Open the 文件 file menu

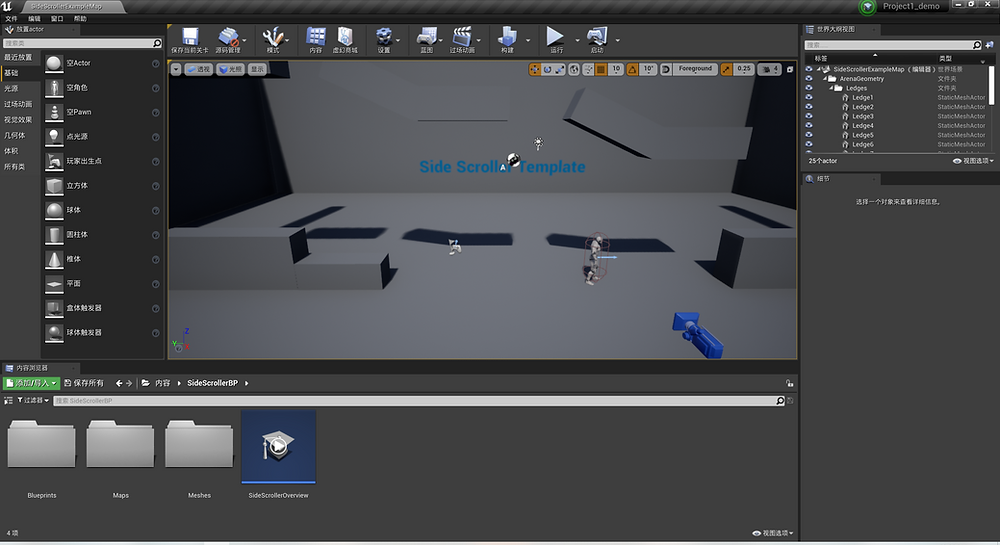click(11, 18)
